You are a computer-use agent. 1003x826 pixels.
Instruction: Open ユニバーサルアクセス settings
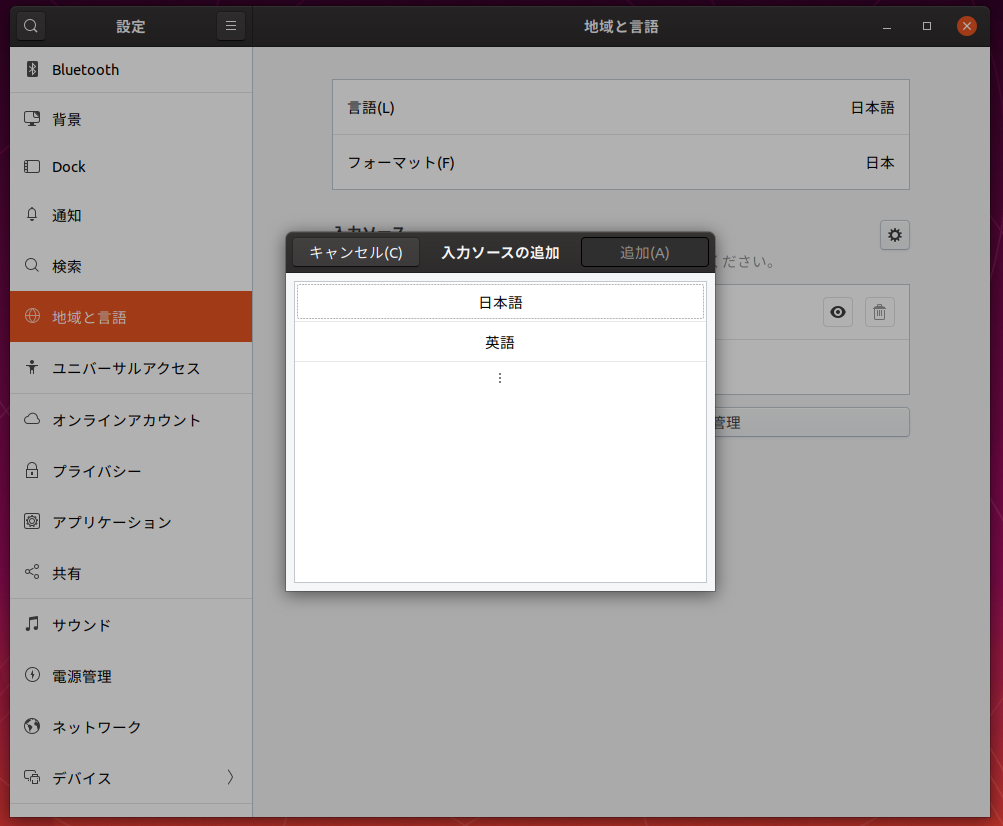click(x=131, y=368)
